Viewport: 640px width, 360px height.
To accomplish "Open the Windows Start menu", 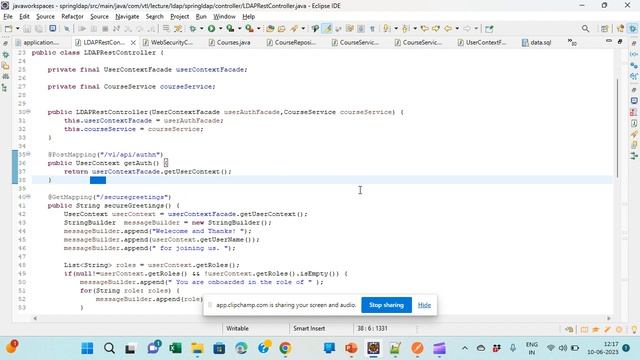I will point(87,348).
